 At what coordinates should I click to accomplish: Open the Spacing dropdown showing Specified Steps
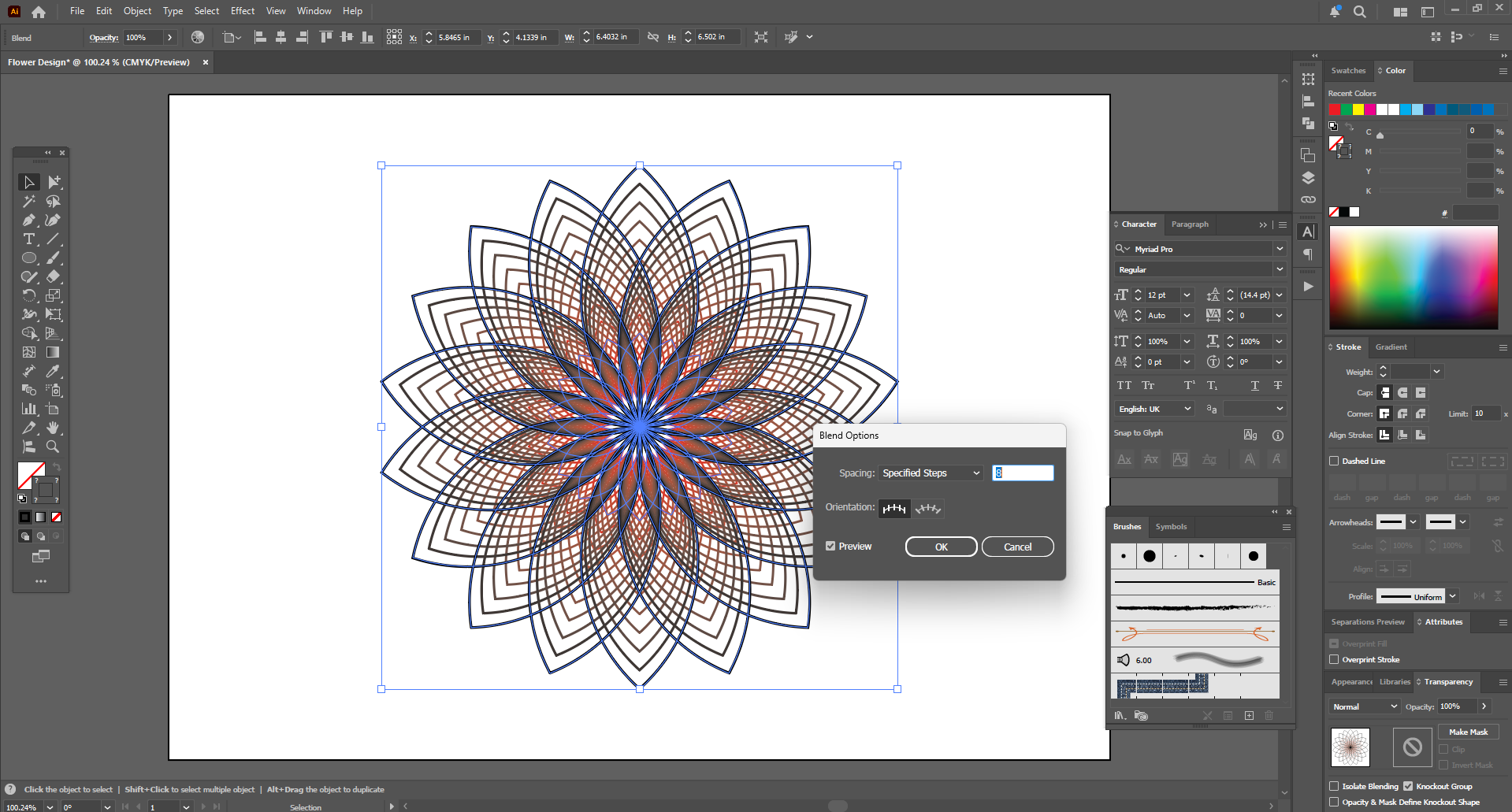tap(931, 473)
